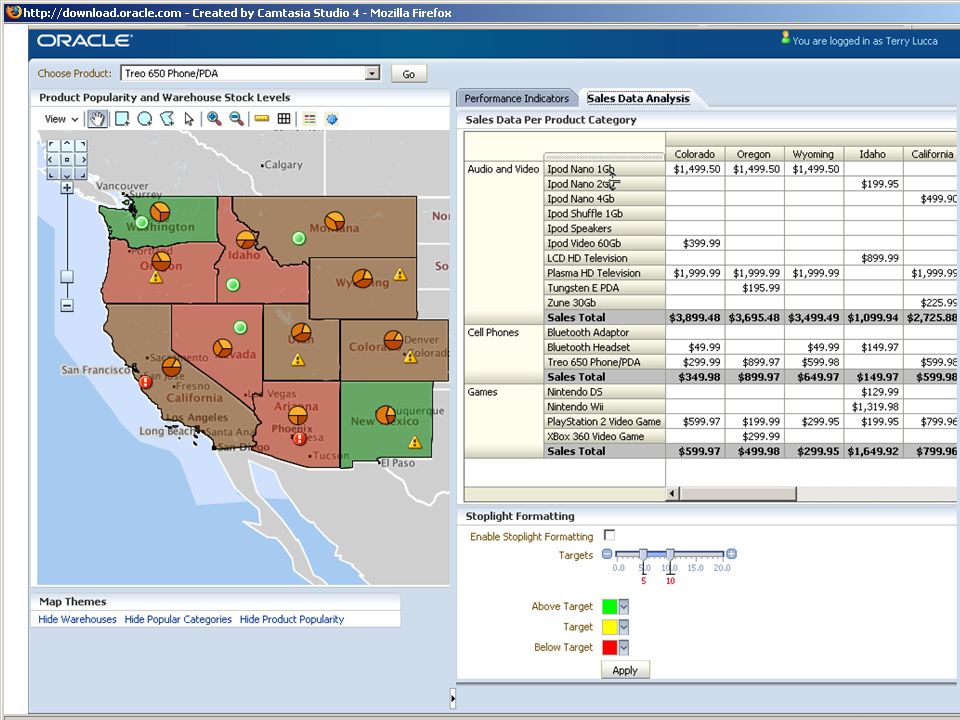Click the pie chart over Montana
The height and width of the screenshot is (720, 960).
[x=334, y=221]
